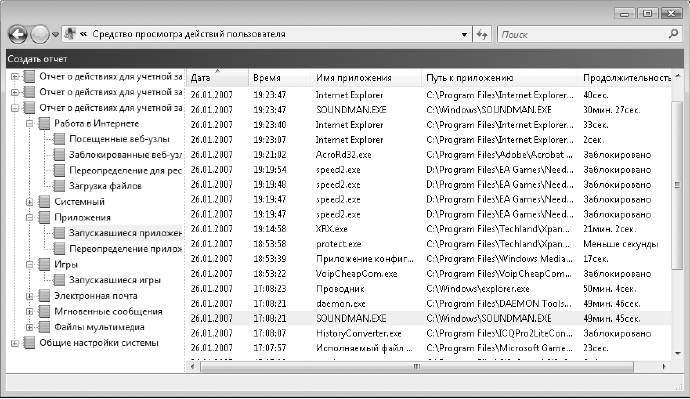The image size is (690, 399).
Task: Open the recent pages dropdown arrow
Action: pyautogui.click(x=55, y=34)
